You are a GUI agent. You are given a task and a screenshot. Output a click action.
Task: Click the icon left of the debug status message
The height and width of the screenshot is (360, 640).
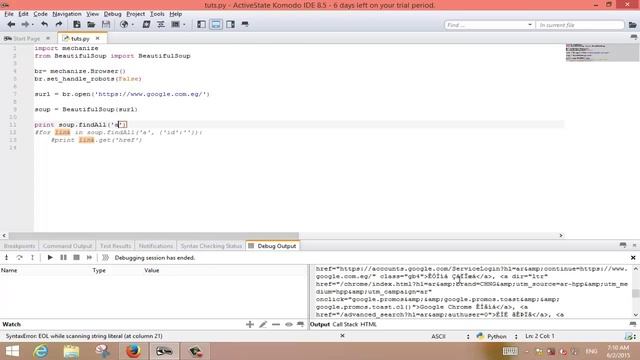point(105,258)
